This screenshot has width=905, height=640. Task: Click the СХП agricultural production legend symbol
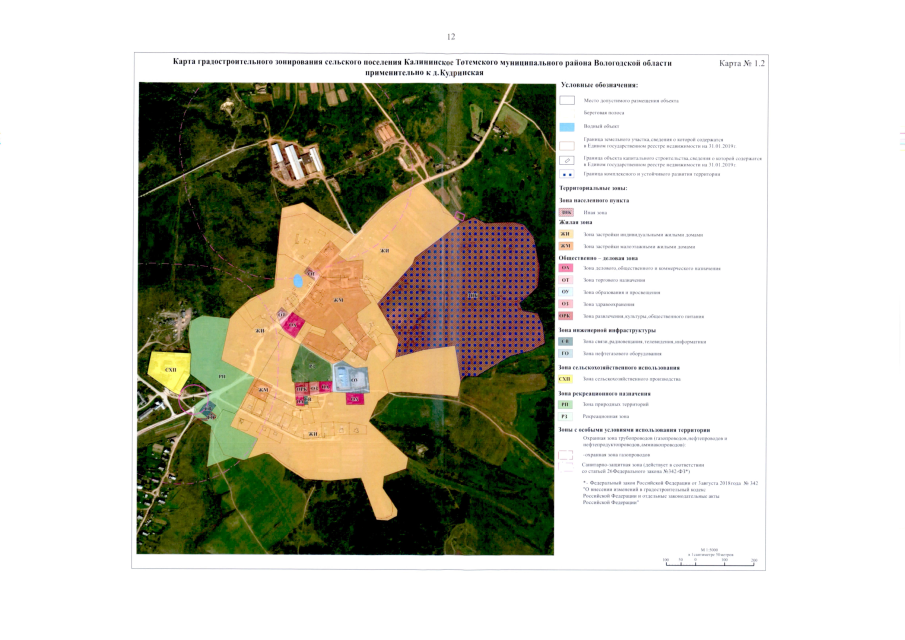[x=566, y=379]
